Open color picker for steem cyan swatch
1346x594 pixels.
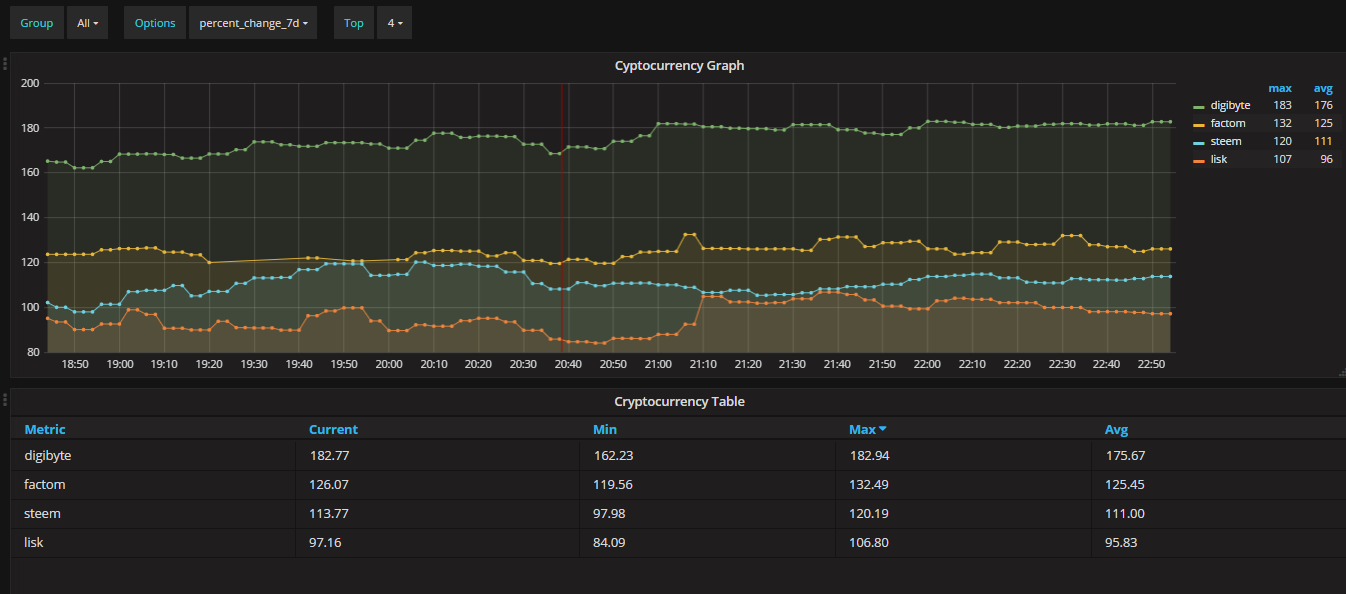coord(1200,142)
